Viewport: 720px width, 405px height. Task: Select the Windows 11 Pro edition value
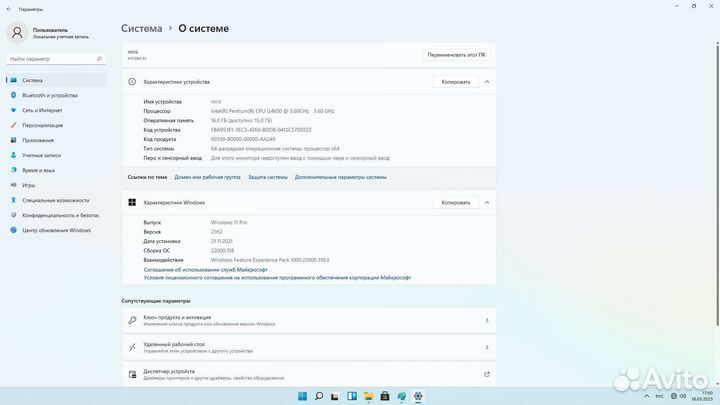click(x=229, y=223)
